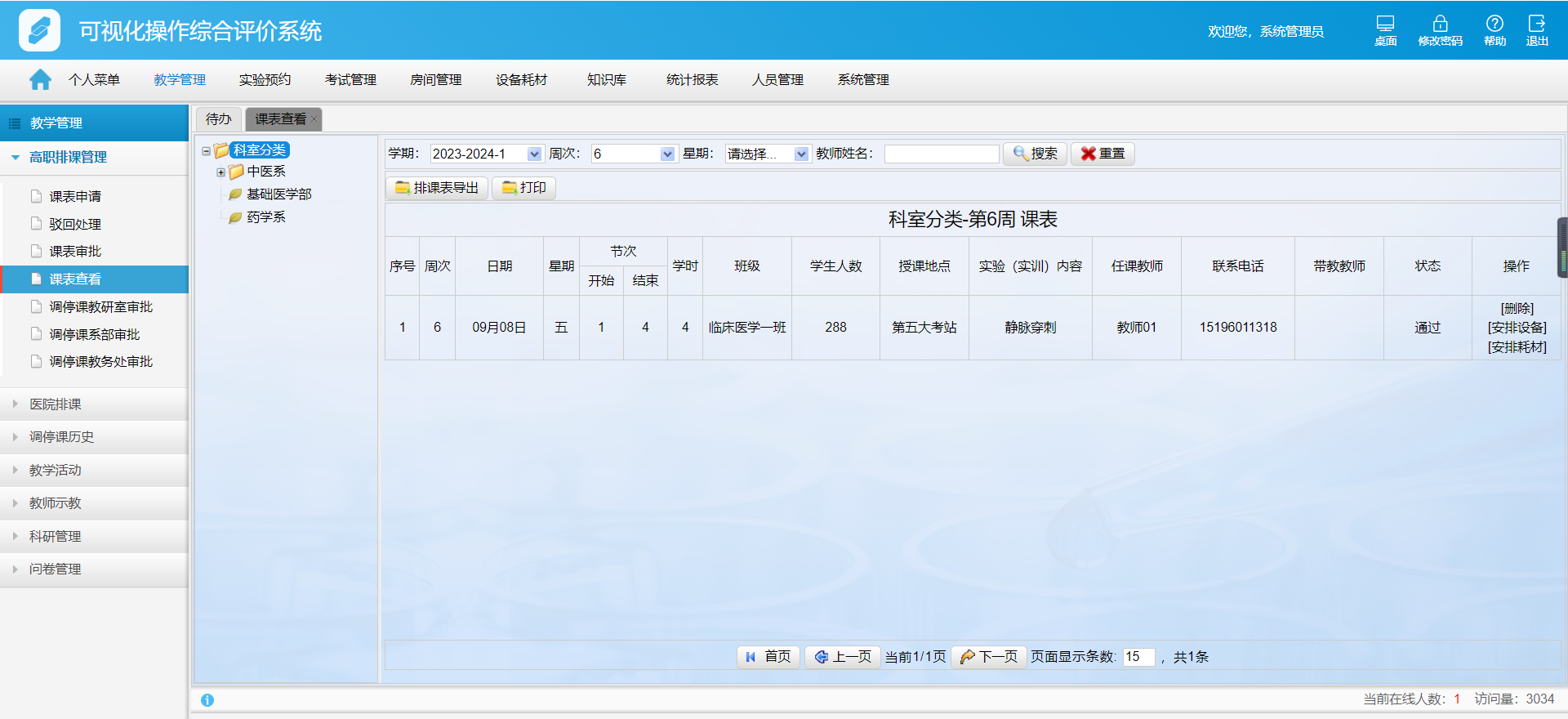Switch to the 待办 tab
Screen dimensions: 1568x719
(219, 119)
